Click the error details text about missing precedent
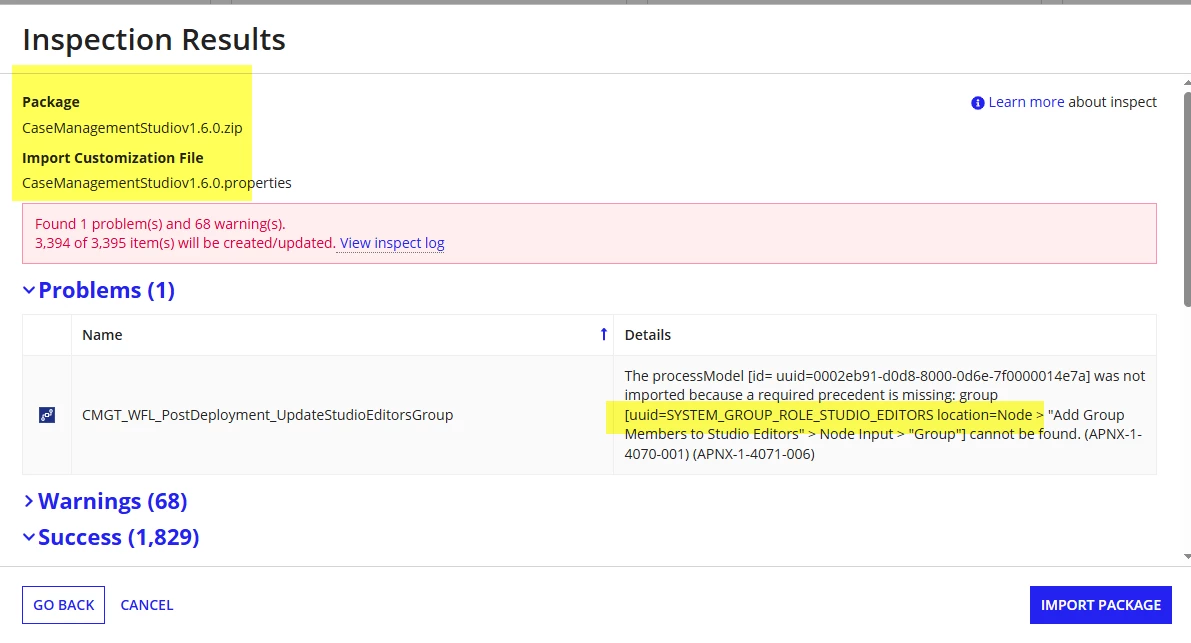 coord(885,414)
